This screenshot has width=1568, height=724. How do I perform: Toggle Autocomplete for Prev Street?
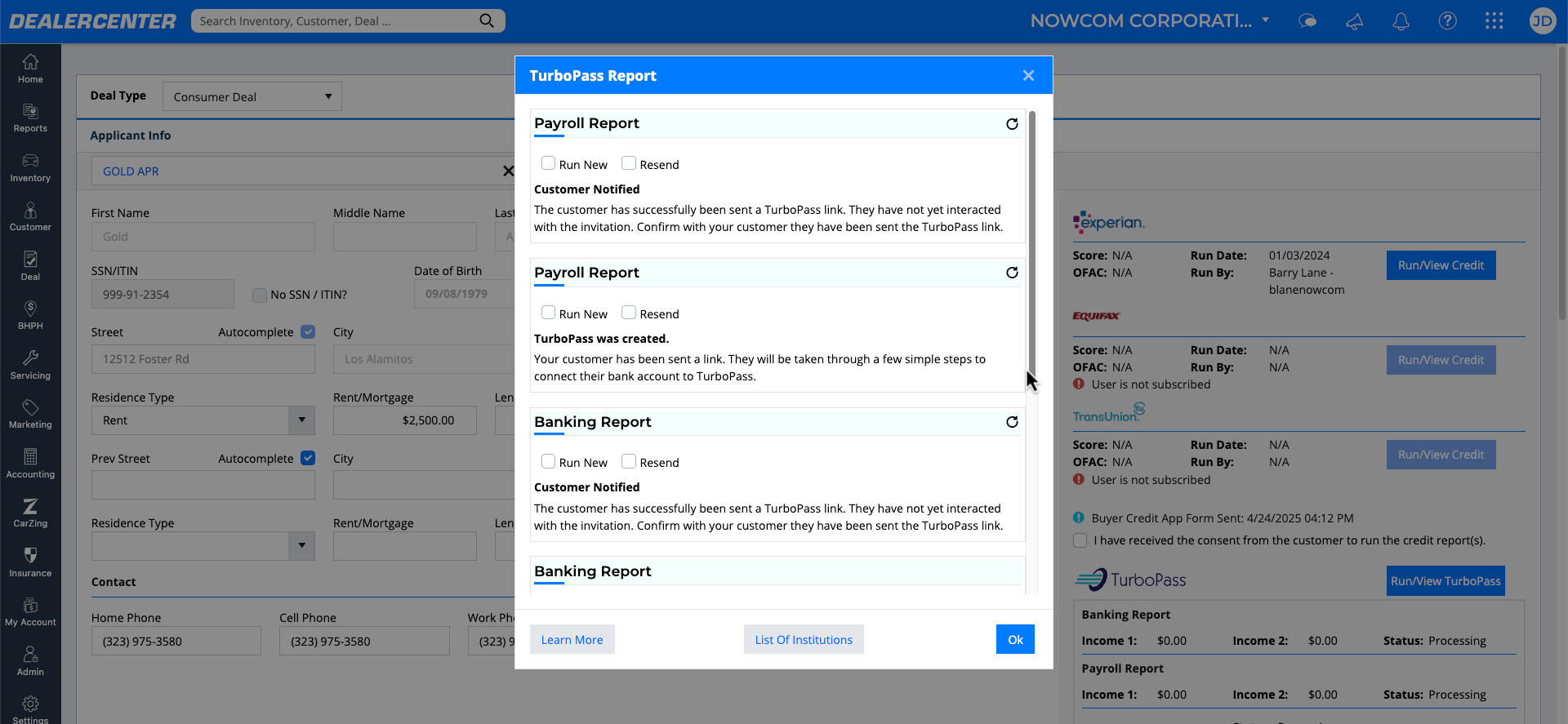click(x=308, y=458)
